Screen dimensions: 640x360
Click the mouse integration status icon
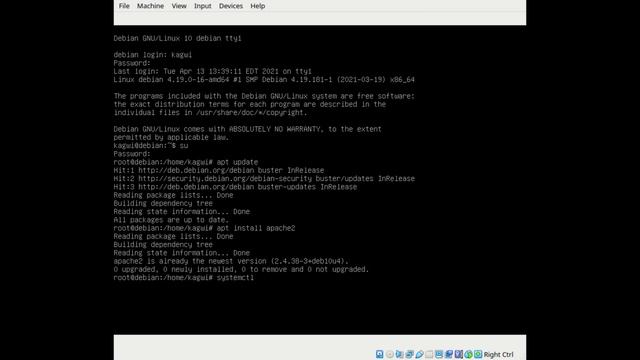click(x=468, y=354)
